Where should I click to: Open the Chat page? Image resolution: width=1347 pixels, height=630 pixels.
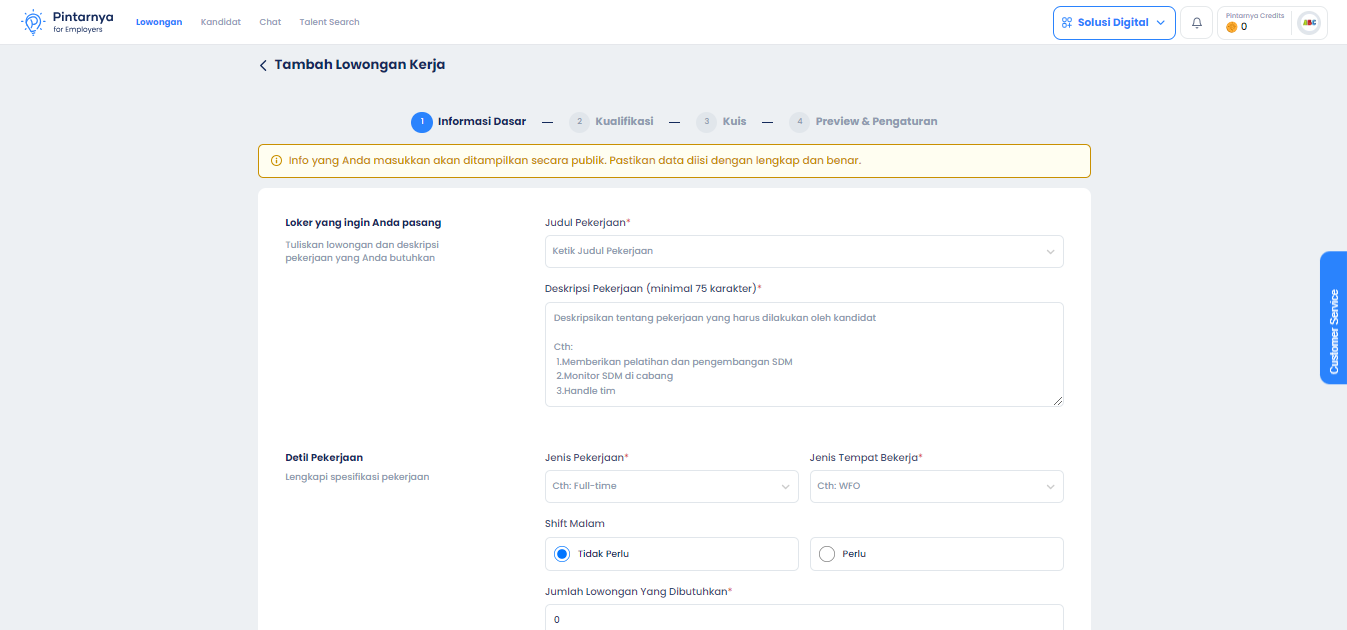pyautogui.click(x=270, y=22)
